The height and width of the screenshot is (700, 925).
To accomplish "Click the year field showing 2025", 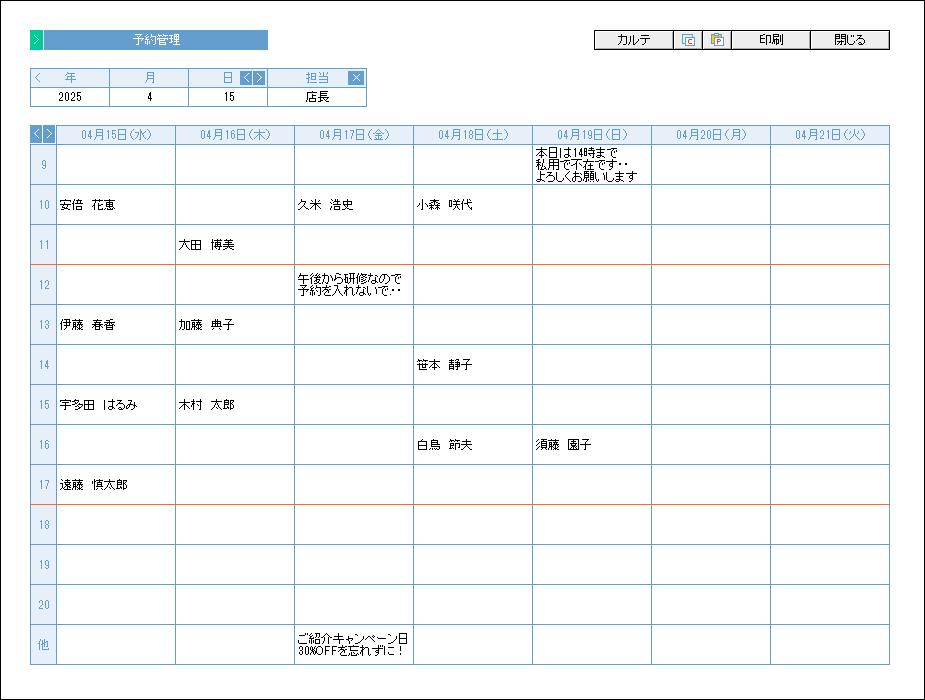I will click(x=70, y=97).
